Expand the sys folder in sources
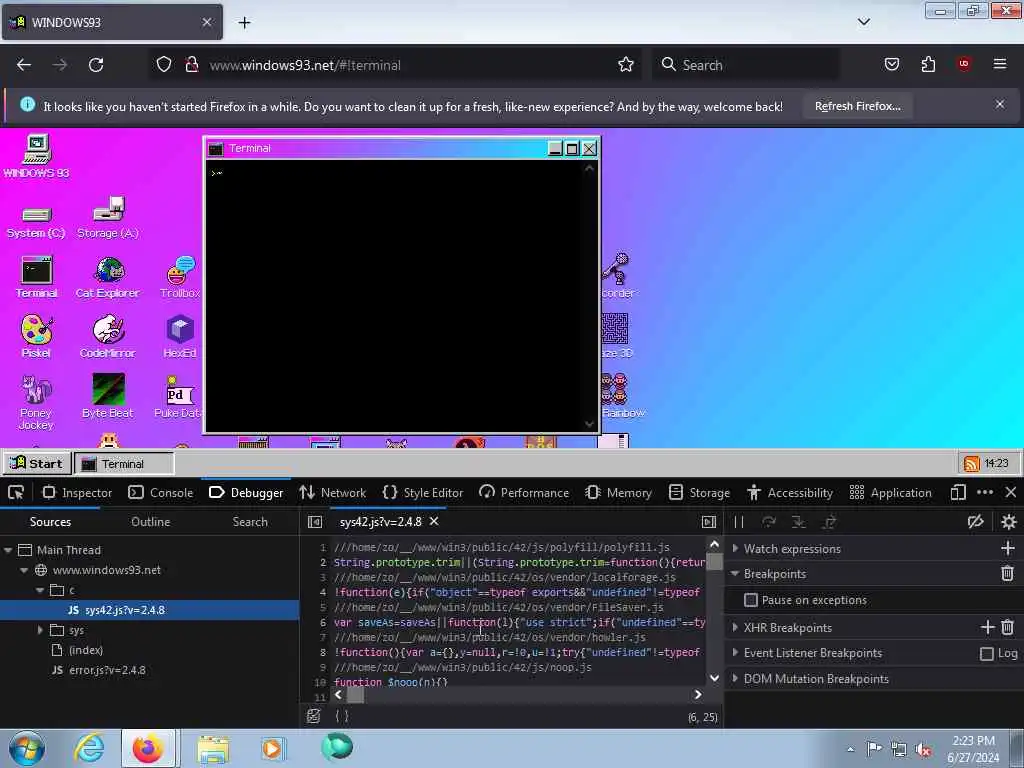The image size is (1024, 768). coord(40,630)
